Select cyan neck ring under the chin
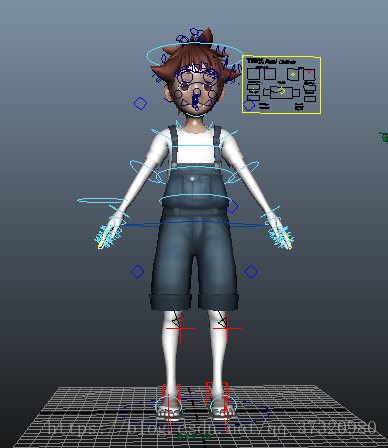 (197, 114)
